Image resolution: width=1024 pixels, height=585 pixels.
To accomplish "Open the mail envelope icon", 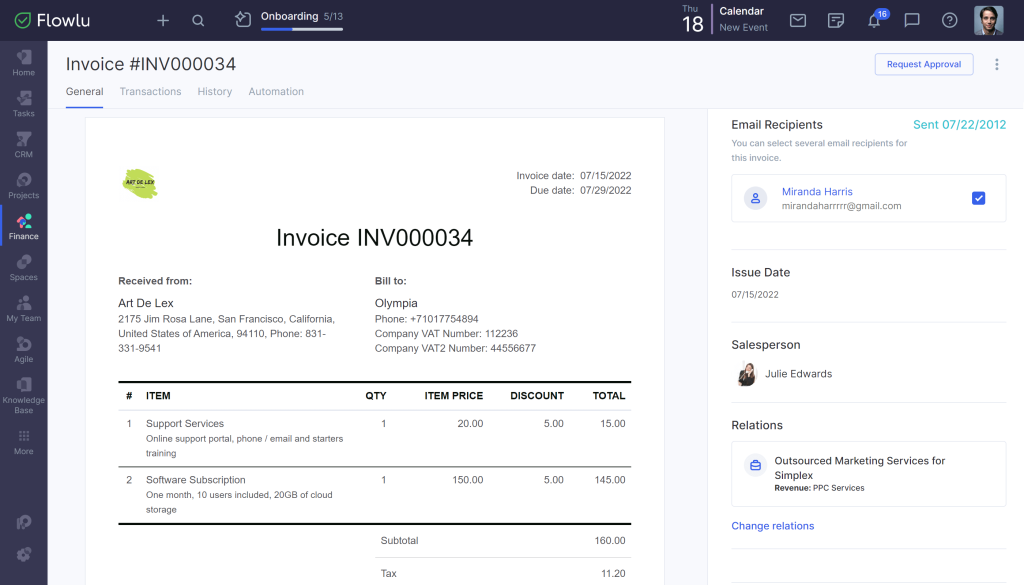I will coord(798,20).
